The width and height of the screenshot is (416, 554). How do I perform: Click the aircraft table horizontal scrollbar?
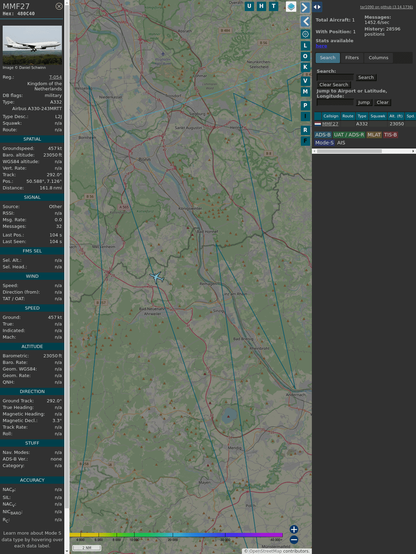(x=364, y=151)
